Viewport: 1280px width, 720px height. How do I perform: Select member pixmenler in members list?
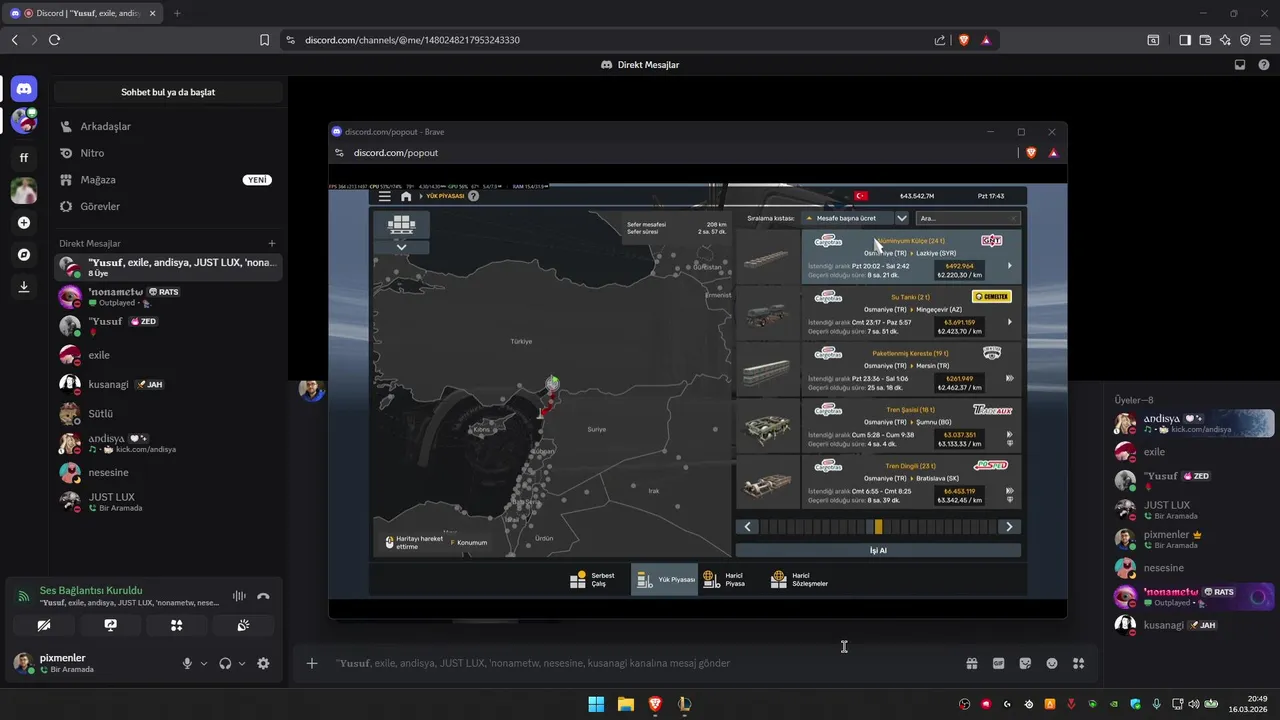coord(1193,539)
